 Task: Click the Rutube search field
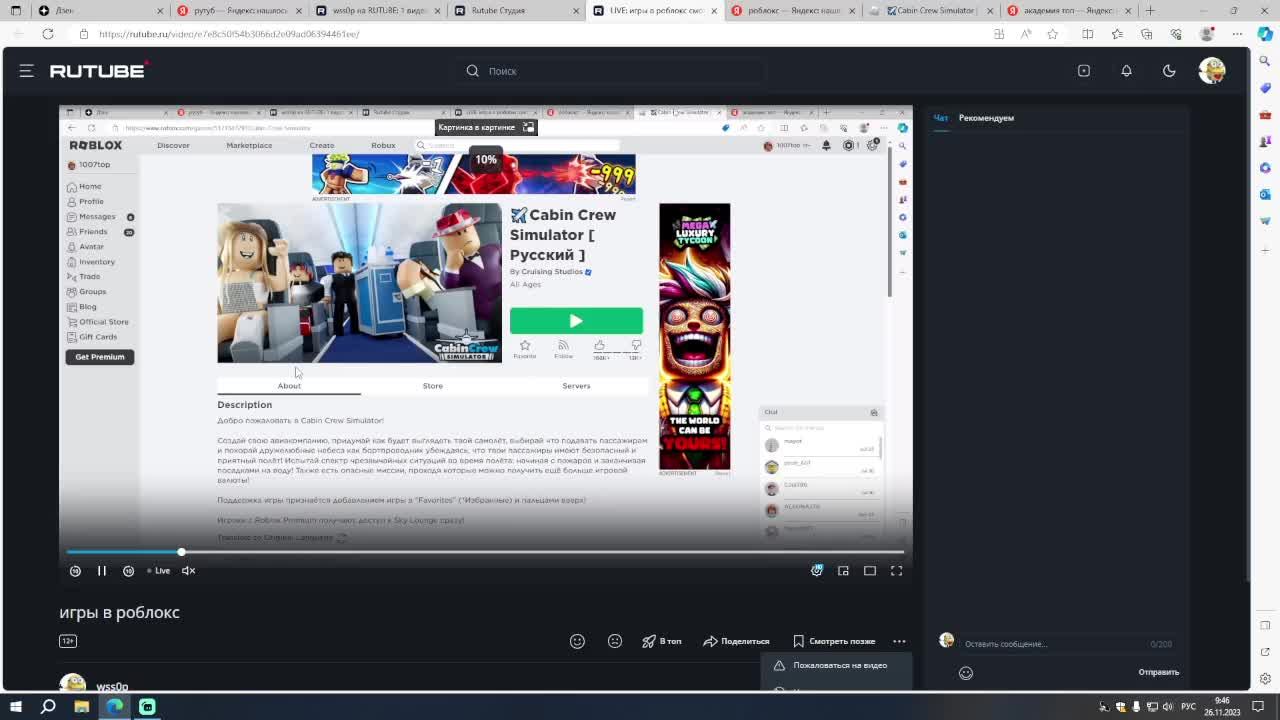point(613,71)
